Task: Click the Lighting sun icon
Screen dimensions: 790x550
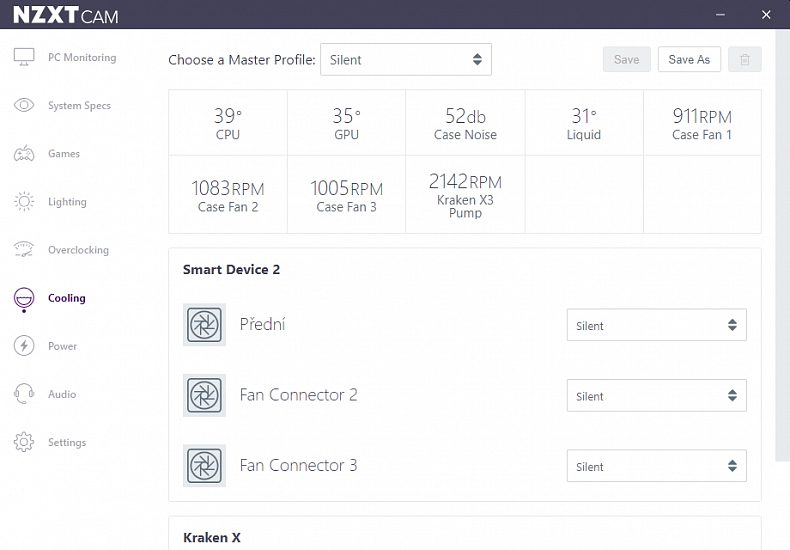Action: (24, 202)
